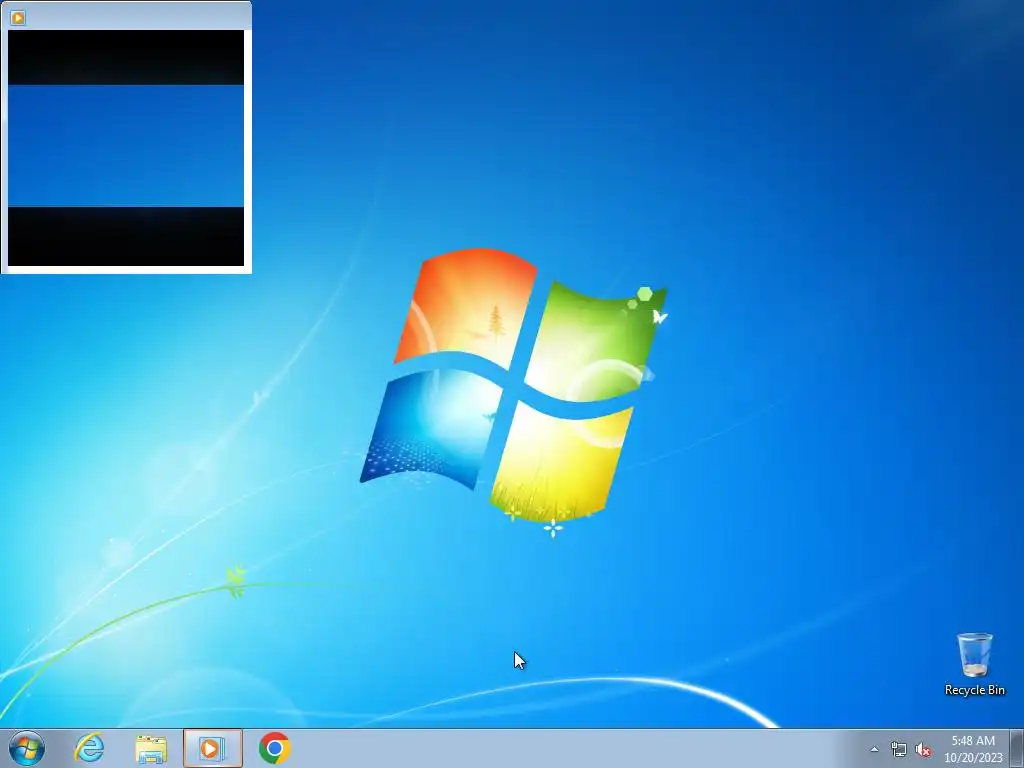Select the Recycle Bin label text

tap(974, 690)
